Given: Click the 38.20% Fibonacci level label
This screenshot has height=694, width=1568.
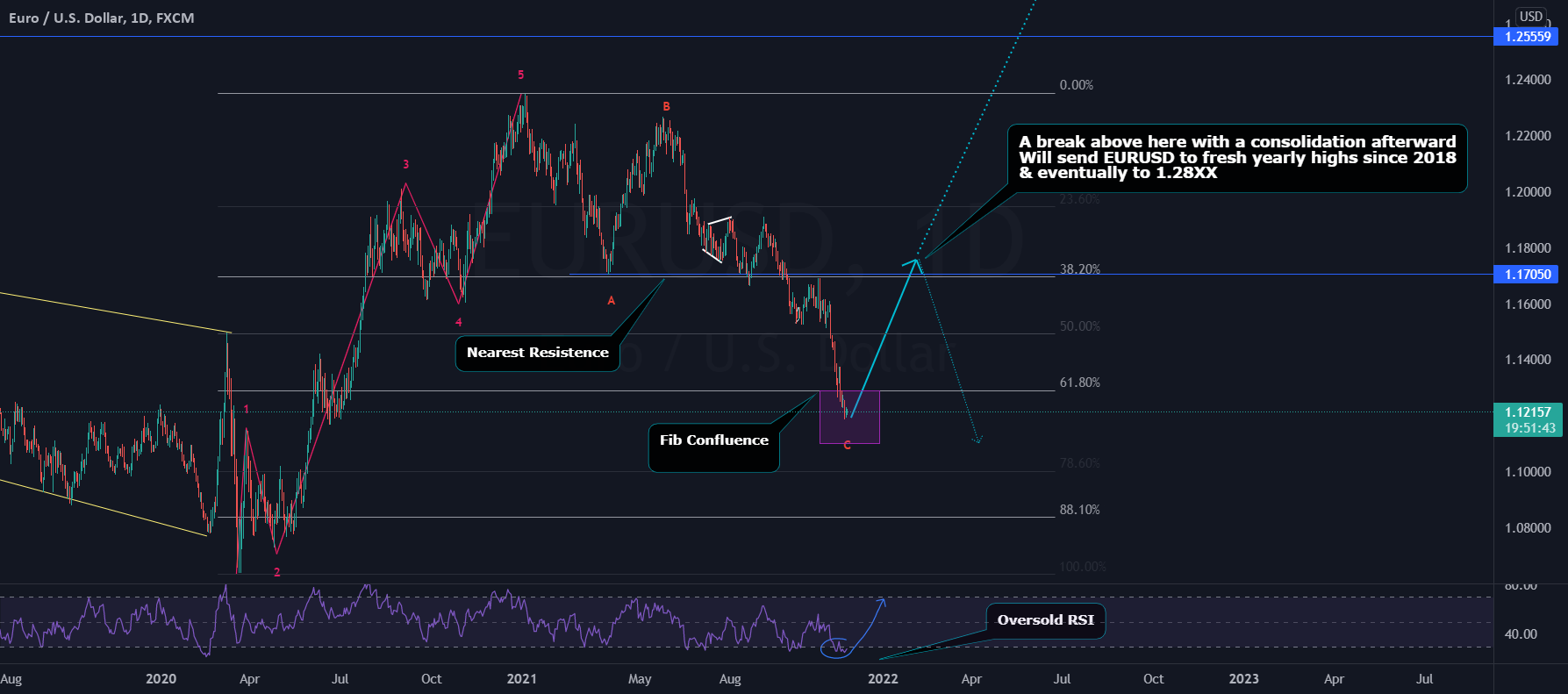Looking at the screenshot, I should tap(1079, 269).
